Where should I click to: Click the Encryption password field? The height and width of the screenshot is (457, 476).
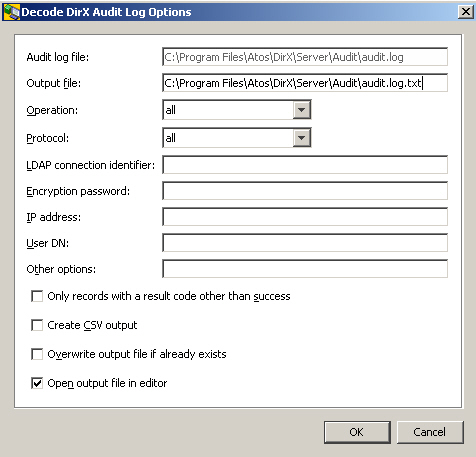(x=305, y=191)
